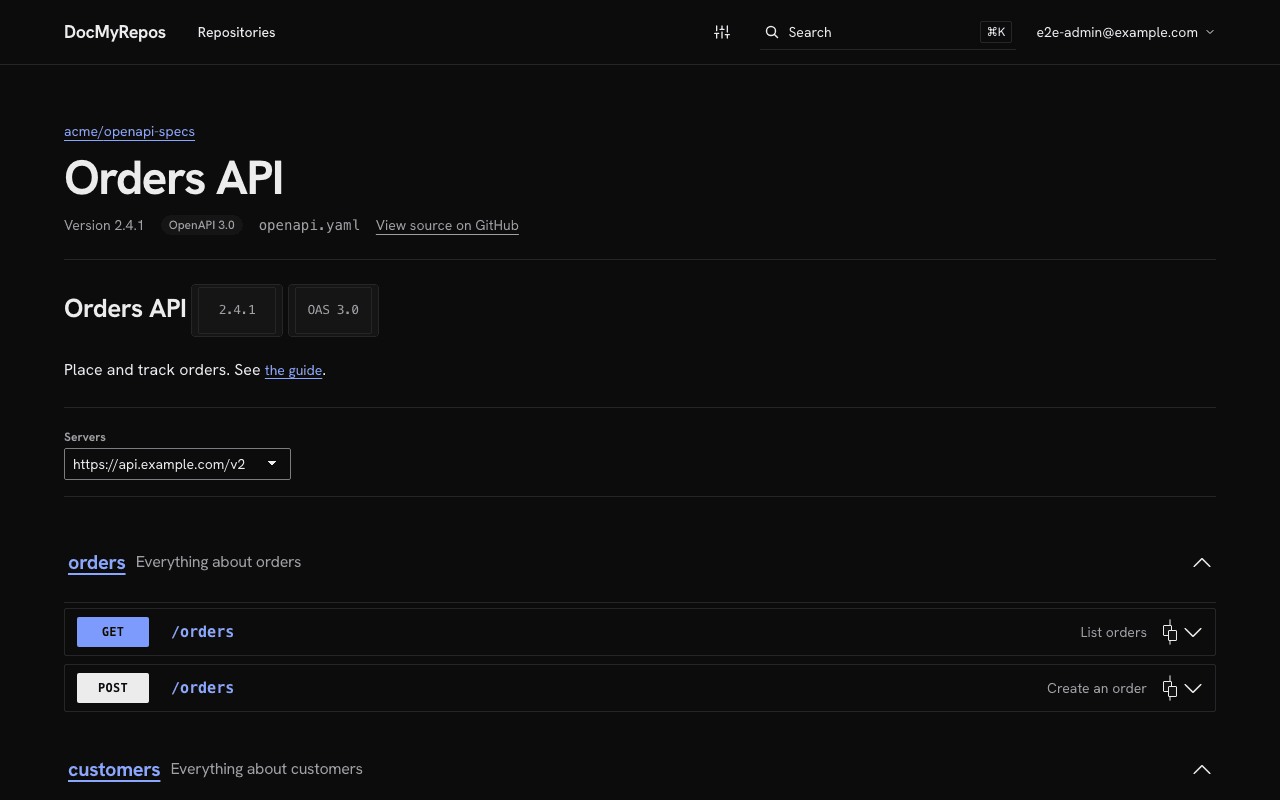Click the /orders path in POST row

coord(203,688)
